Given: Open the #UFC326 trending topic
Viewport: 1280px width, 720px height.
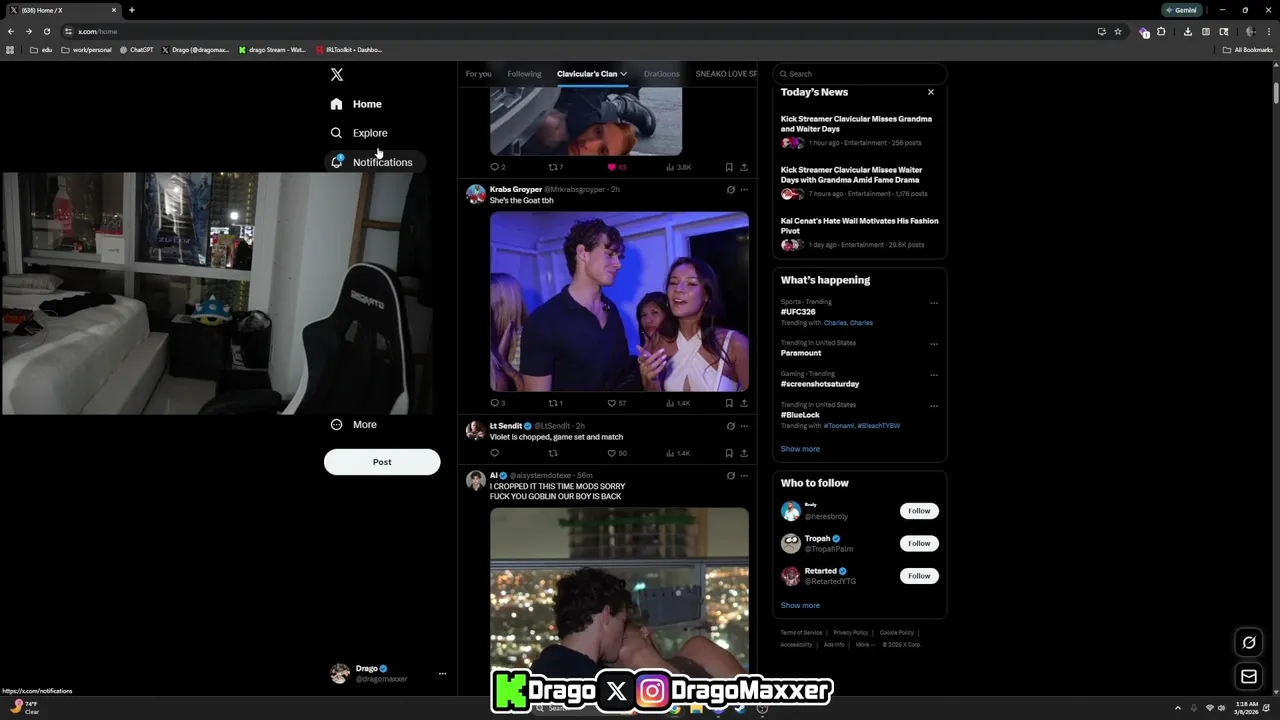Looking at the screenshot, I should (798, 312).
